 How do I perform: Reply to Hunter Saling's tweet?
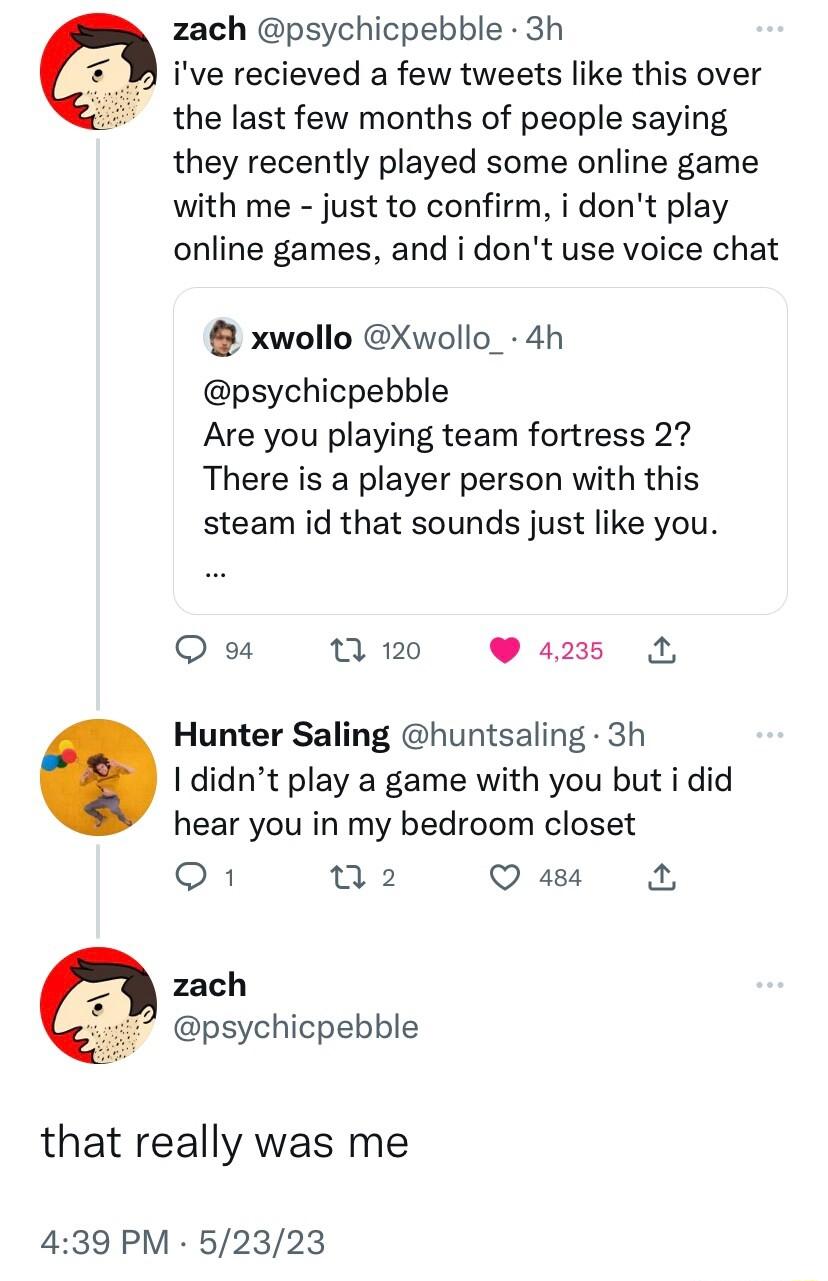(x=192, y=878)
